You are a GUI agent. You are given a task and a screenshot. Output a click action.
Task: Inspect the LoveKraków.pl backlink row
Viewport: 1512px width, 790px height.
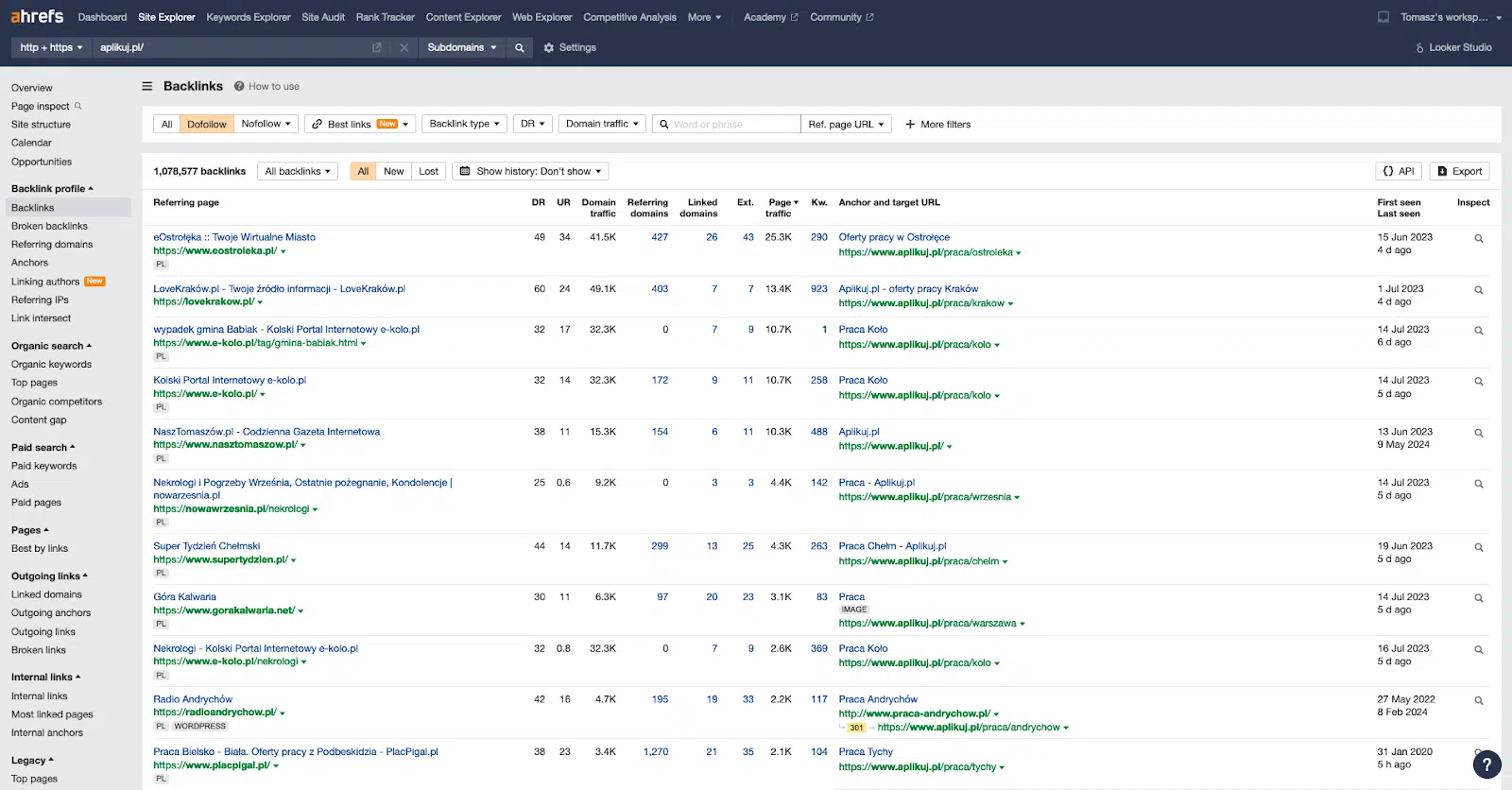coord(1479,290)
